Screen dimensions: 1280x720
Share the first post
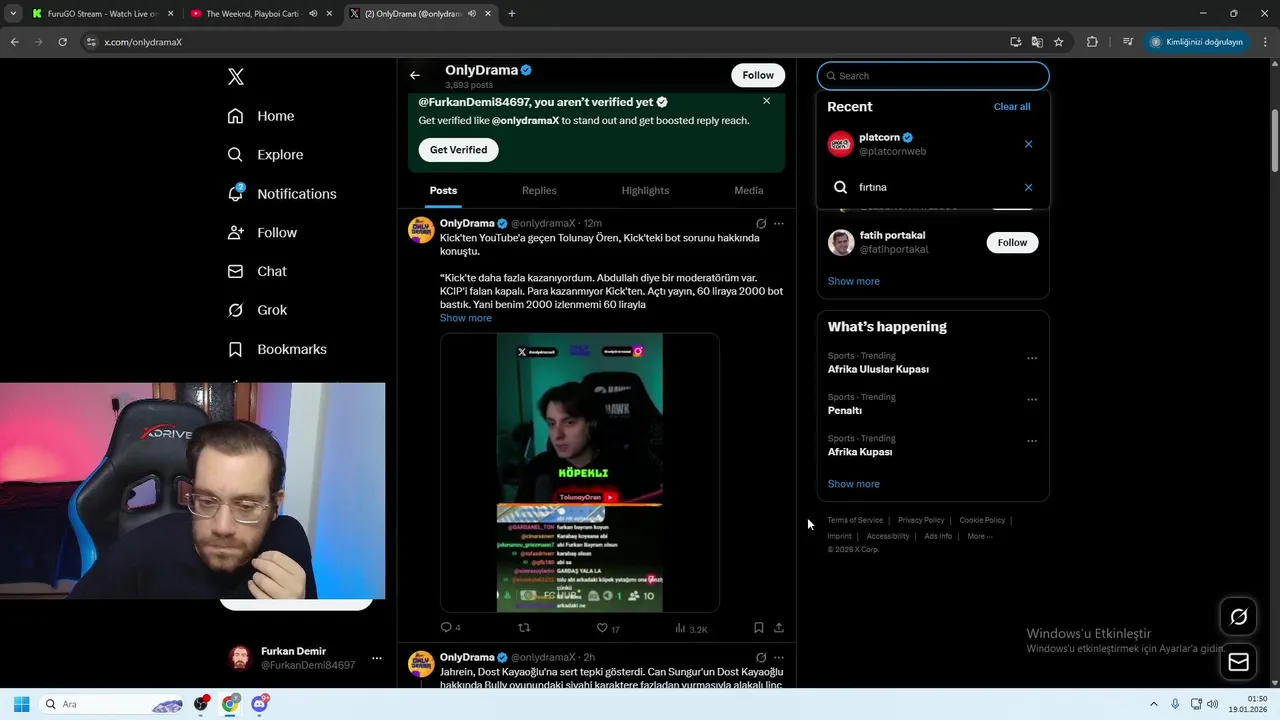pos(779,628)
